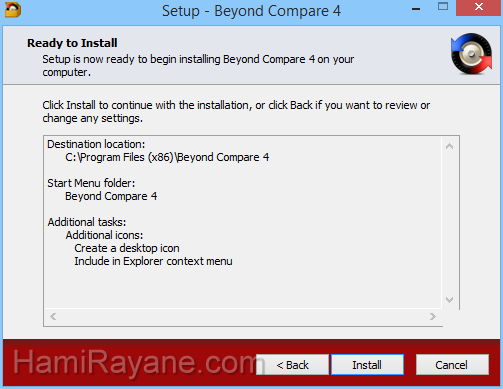Click the 'Additional tasks:' label
The width and height of the screenshot is (503, 389).
(87, 222)
